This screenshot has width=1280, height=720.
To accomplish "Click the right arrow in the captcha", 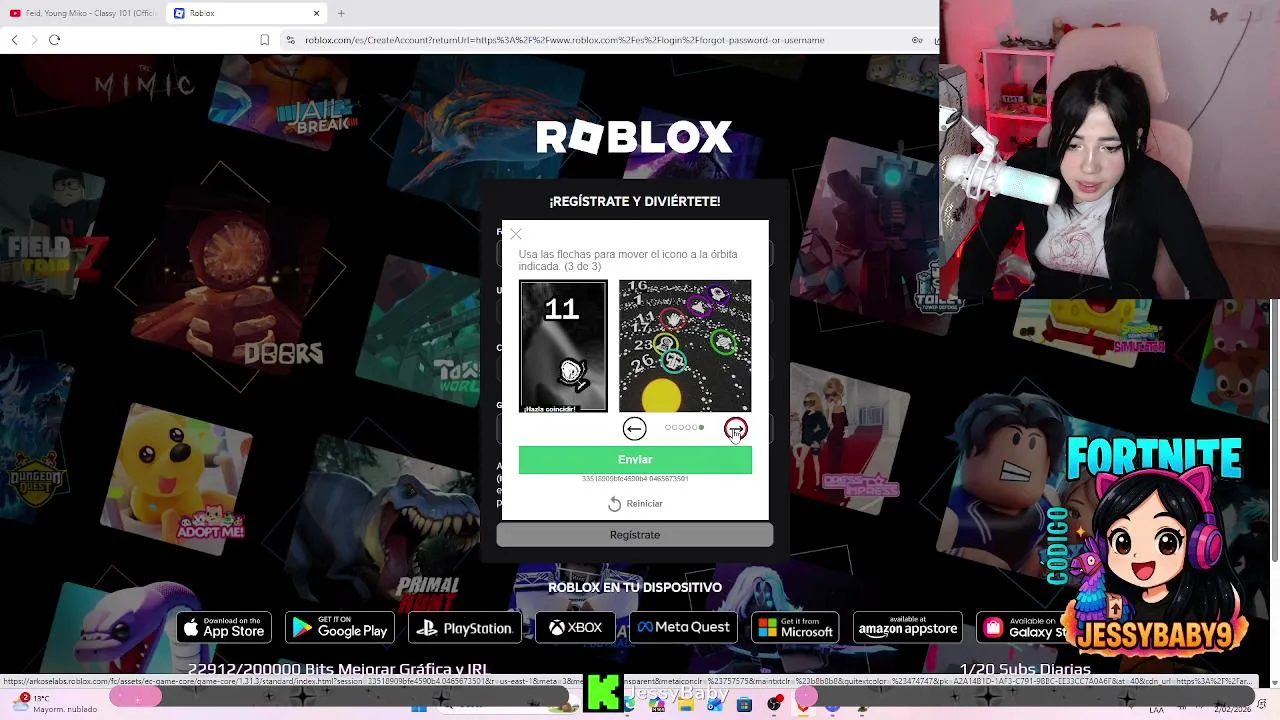I will pyautogui.click(x=736, y=429).
